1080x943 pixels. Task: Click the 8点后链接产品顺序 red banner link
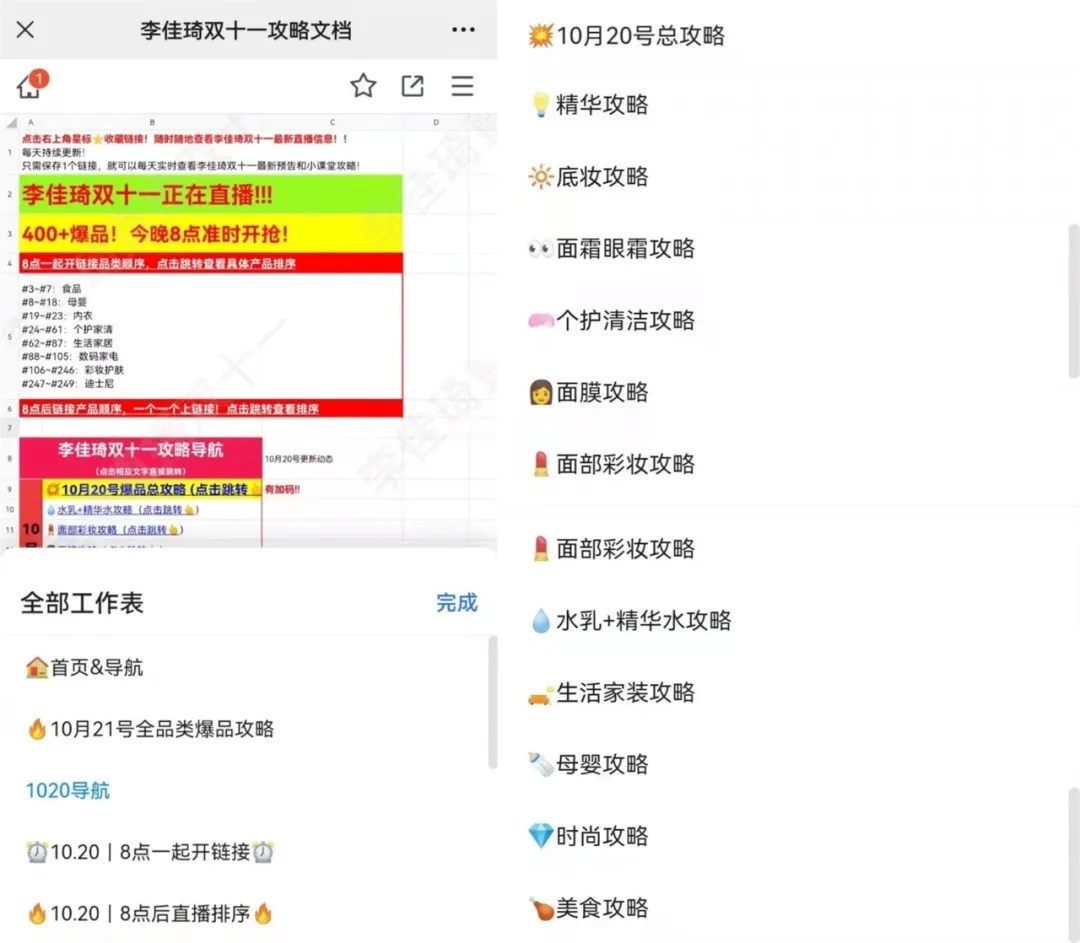point(211,408)
